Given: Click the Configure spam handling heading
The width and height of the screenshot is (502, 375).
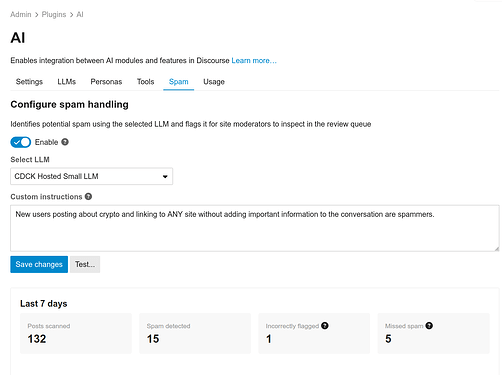Looking at the screenshot, I should click(x=69, y=104).
